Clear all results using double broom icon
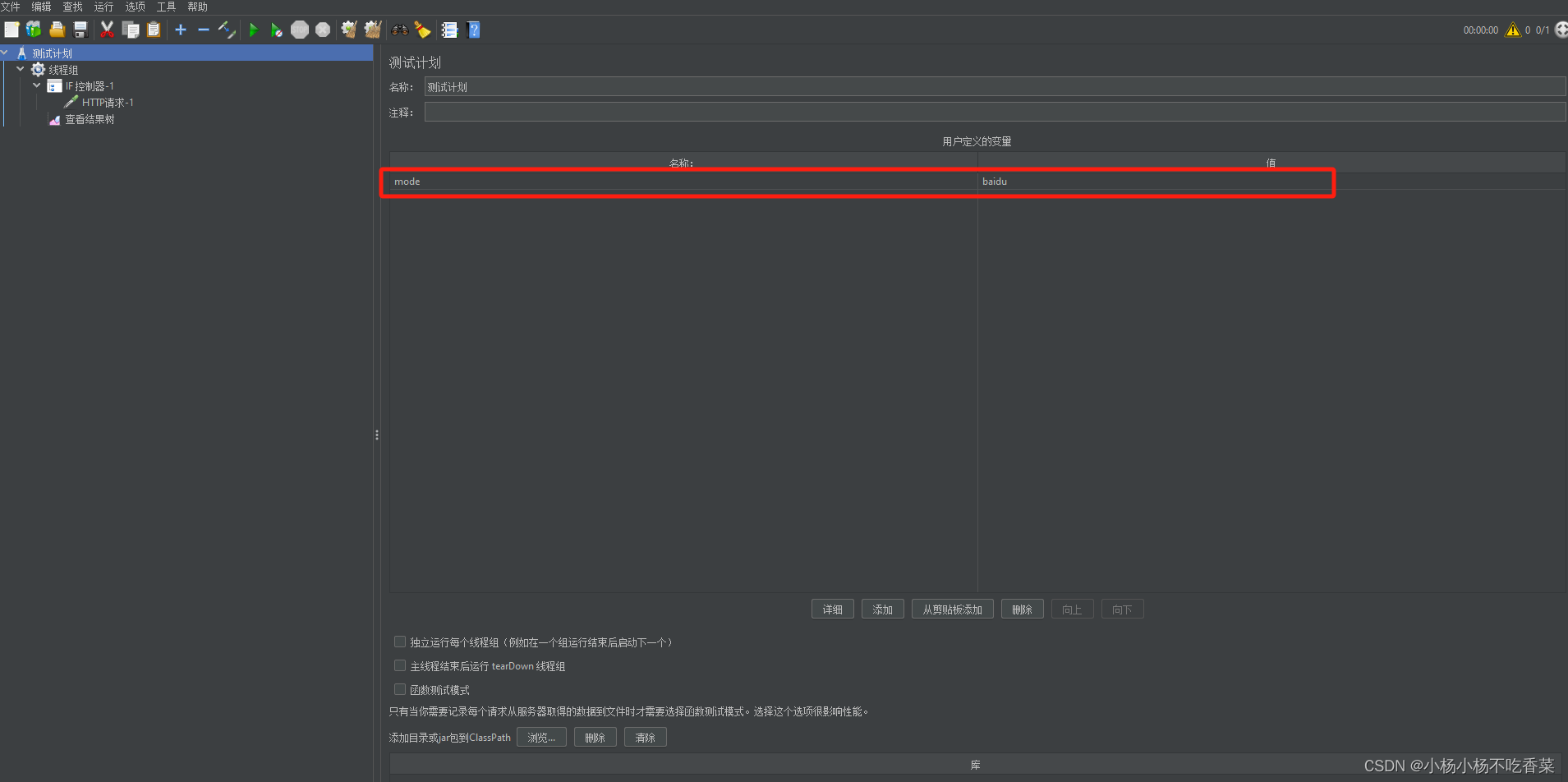 click(373, 30)
